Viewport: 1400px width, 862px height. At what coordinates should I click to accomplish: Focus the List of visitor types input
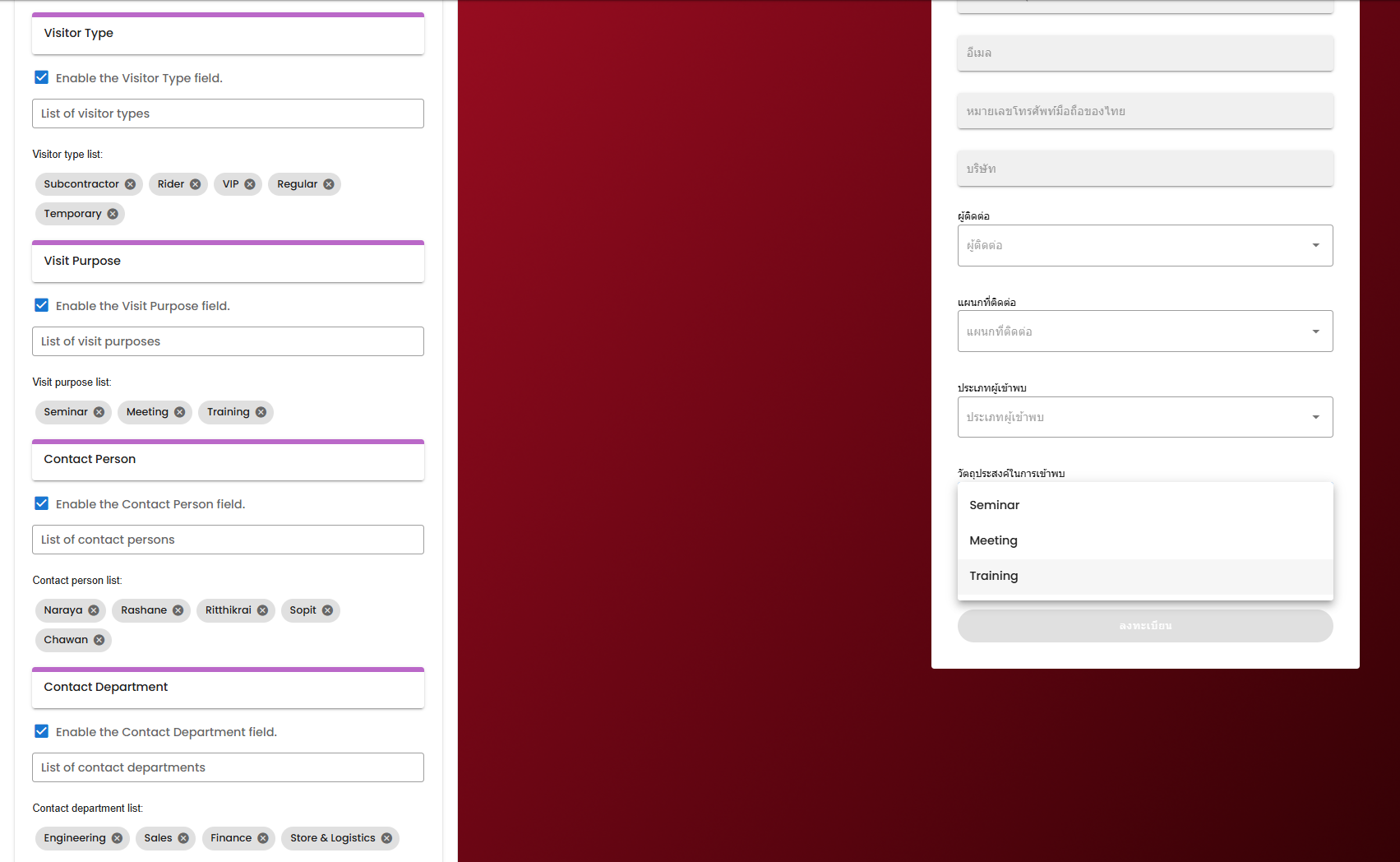click(x=228, y=114)
